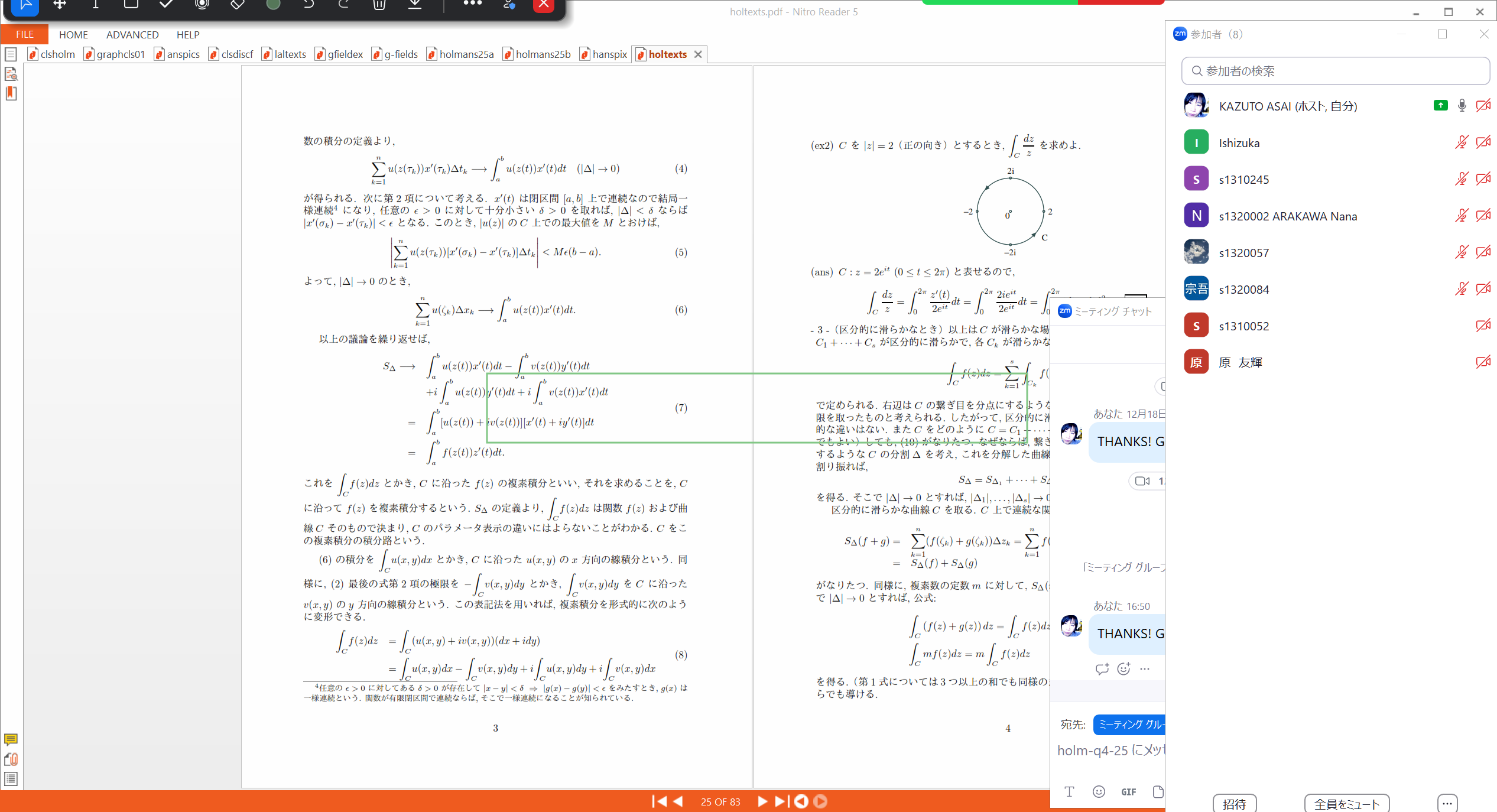Open the green annotation color swatch
Screen dimensions: 1497x812
[273, 5]
